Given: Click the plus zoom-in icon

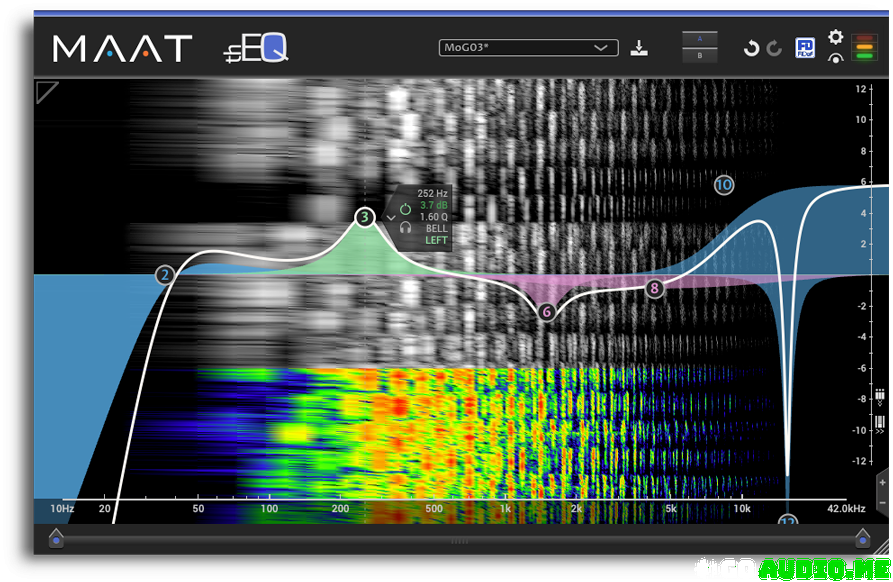Looking at the screenshot, I should [x=882, y=482].
